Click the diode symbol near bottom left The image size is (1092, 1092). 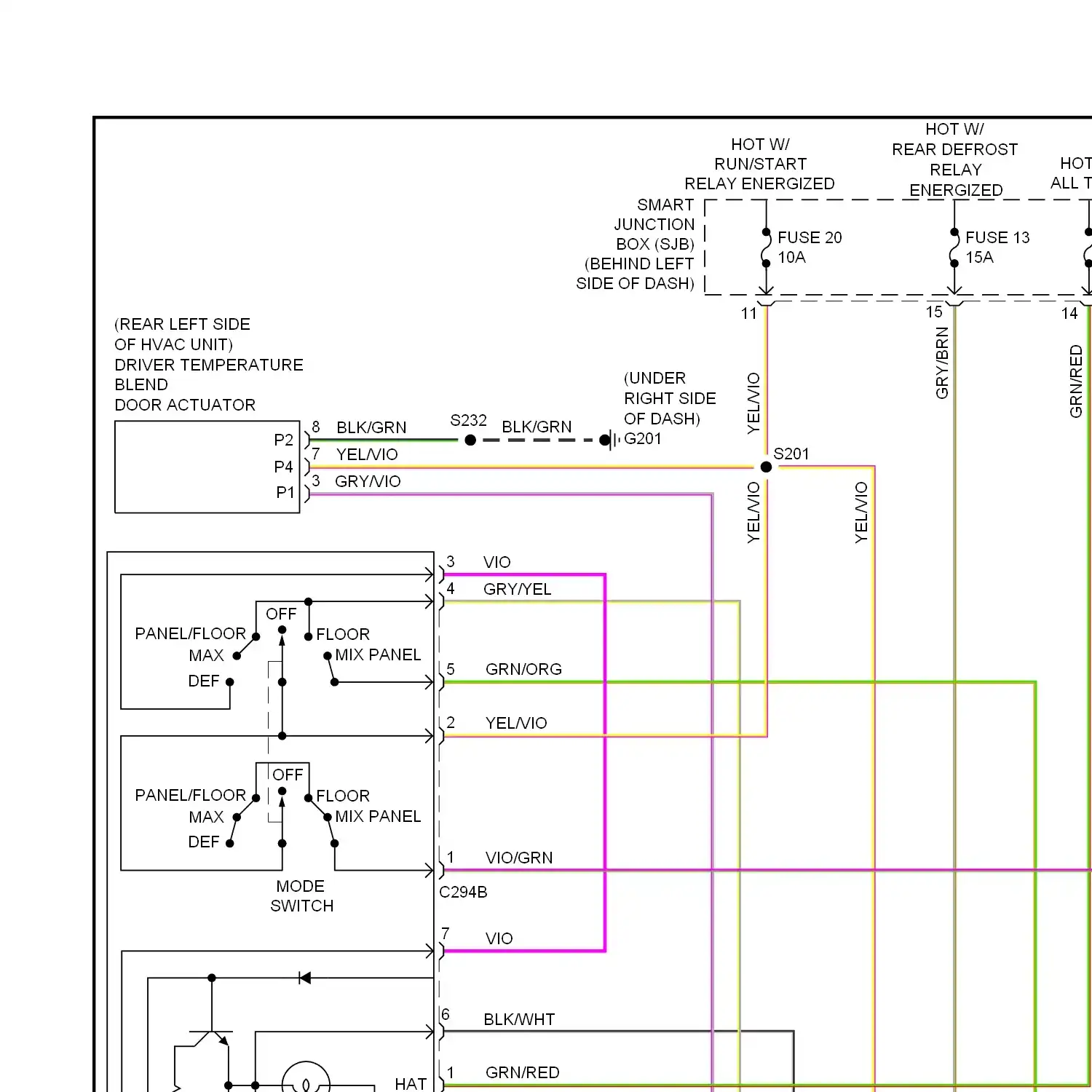305,978
